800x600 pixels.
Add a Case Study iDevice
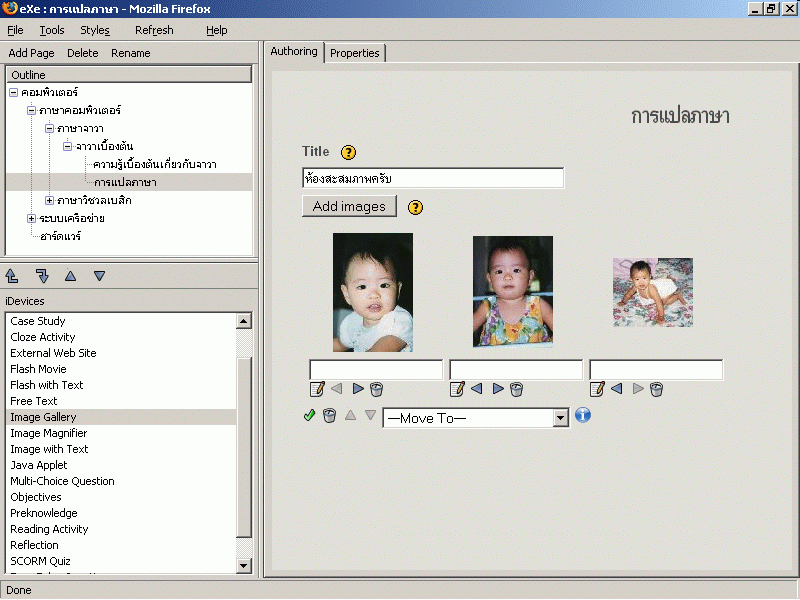click(x=38, y=321)
